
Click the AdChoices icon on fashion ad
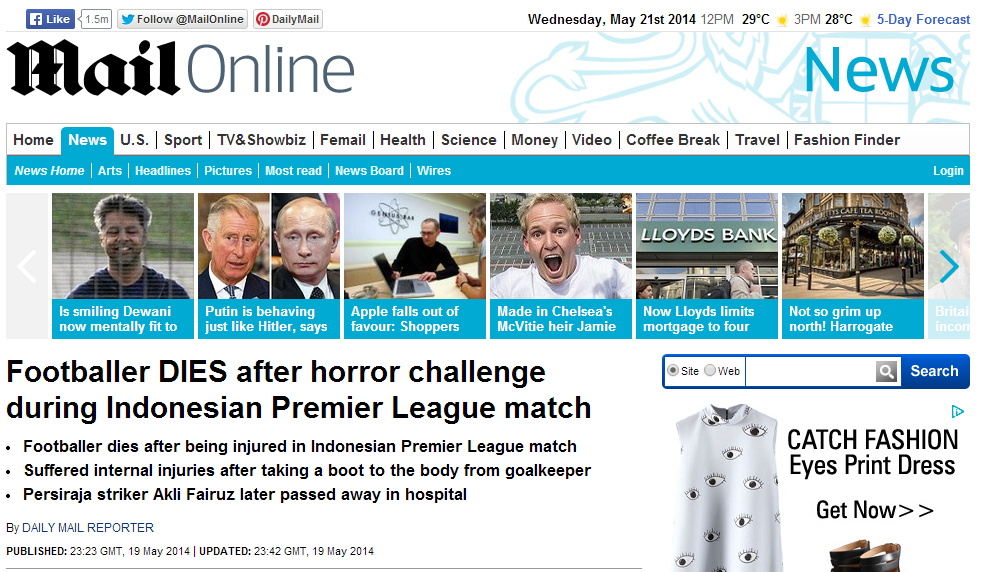pyautogui.click(x=957, y=412)
